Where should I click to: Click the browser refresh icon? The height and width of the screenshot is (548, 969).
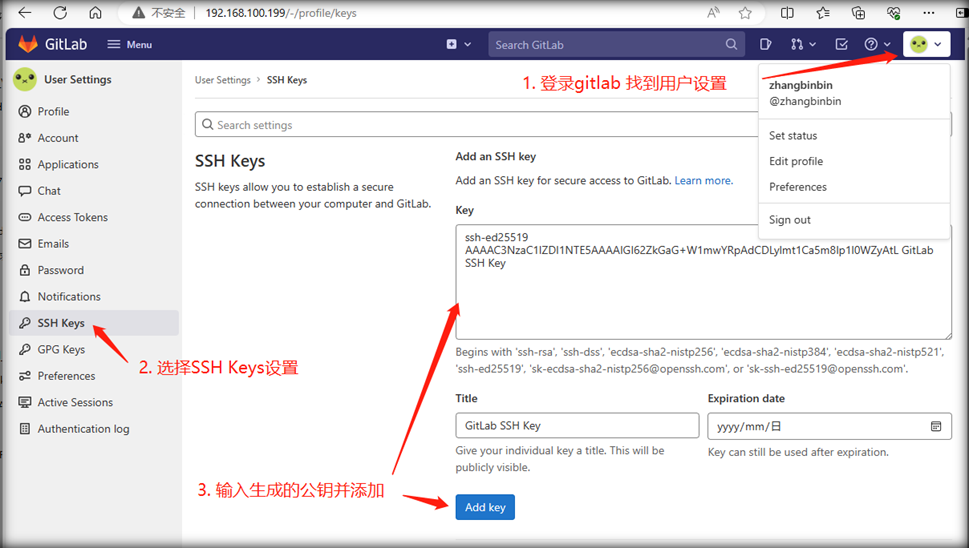(60, 13)
